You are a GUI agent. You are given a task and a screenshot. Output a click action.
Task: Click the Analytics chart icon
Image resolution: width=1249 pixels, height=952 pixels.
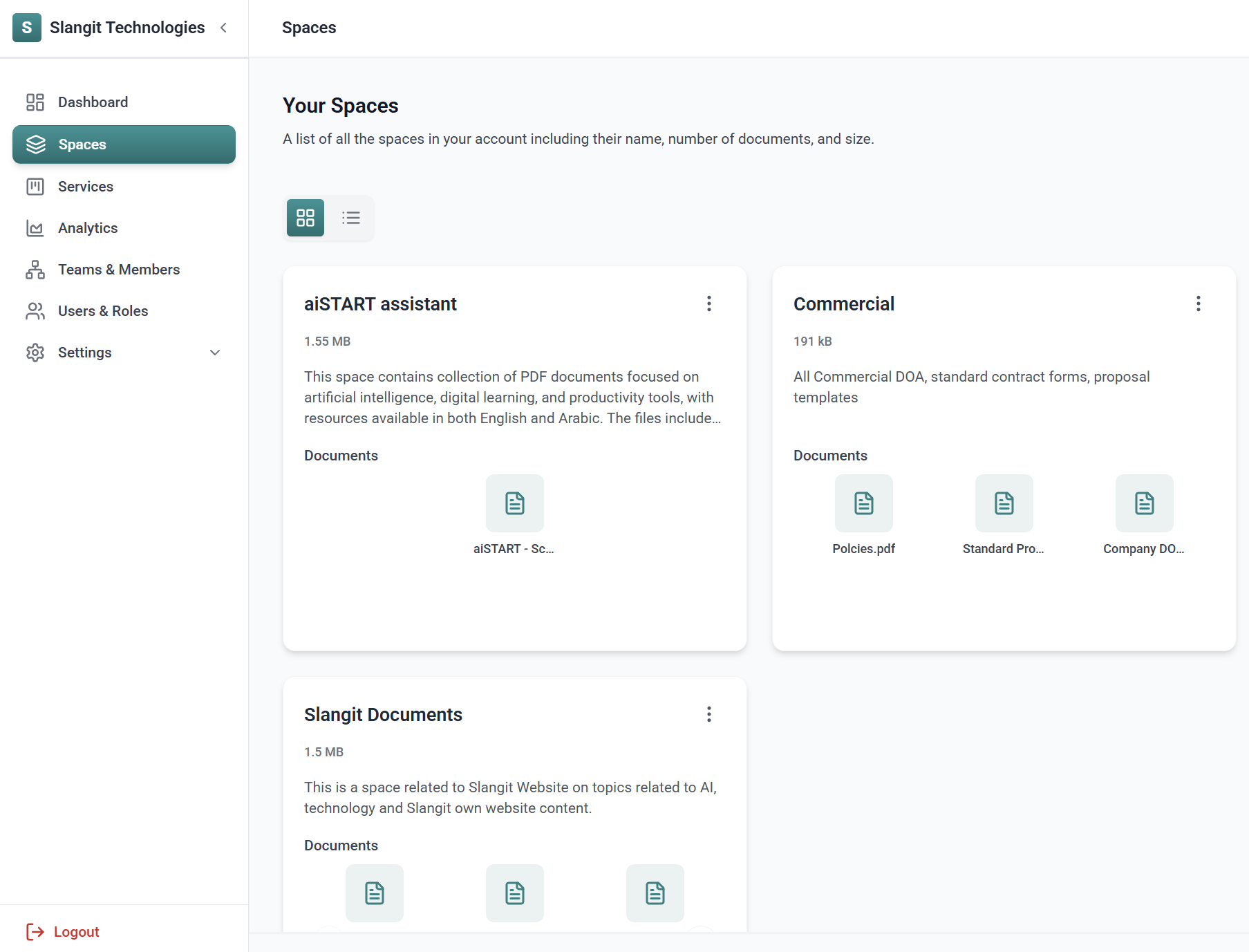[35, 228]
